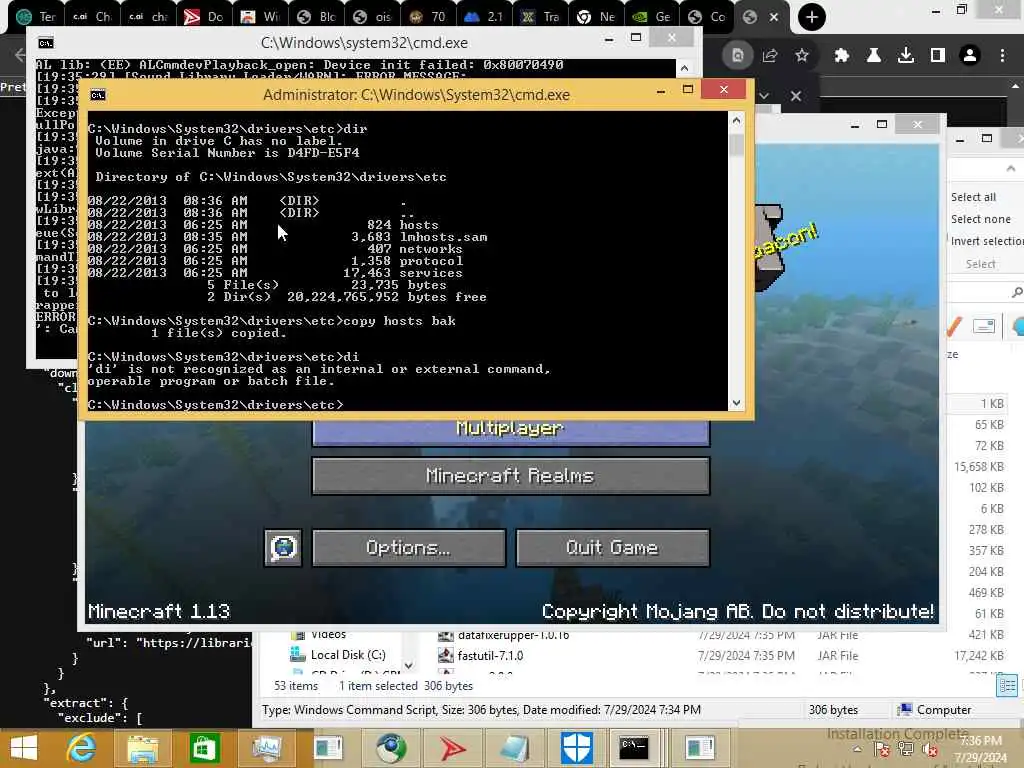
Task: Switch to the 'Do' browser tab
Action: click(x=204, y=17)
